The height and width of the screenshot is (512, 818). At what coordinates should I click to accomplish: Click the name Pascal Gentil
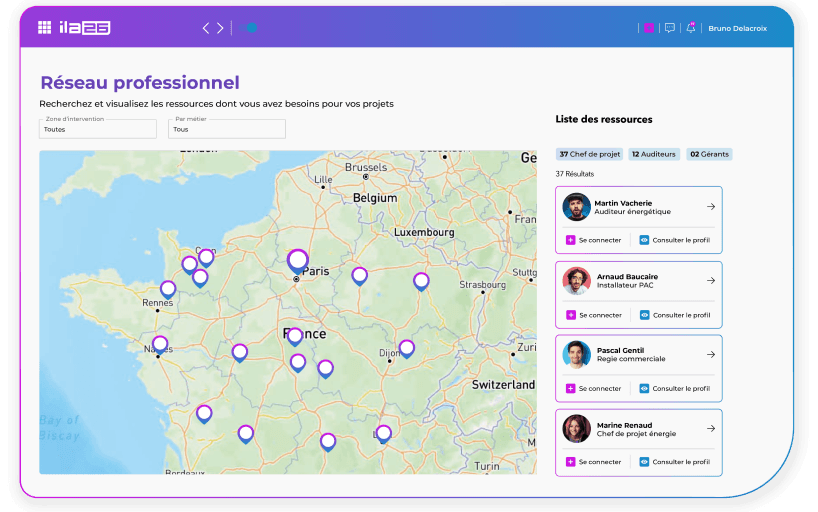pos(621,350)
